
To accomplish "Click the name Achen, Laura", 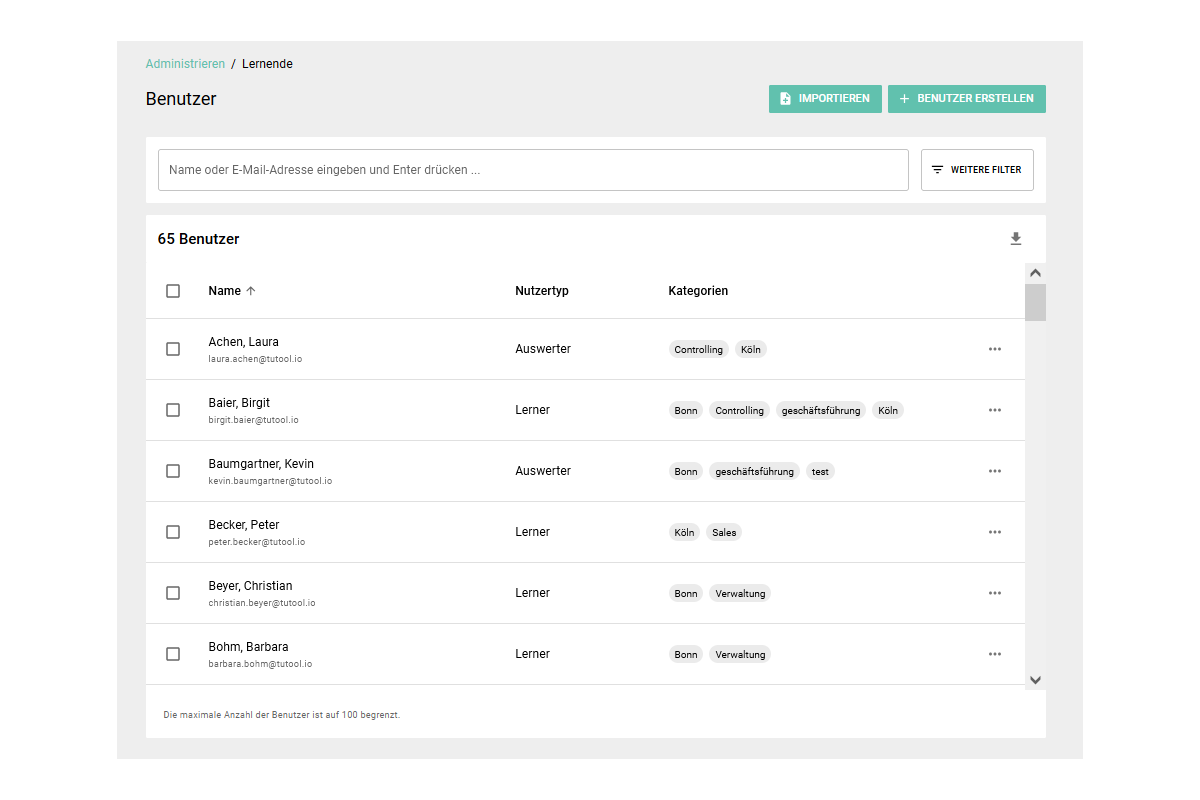I will pos(243,342).
